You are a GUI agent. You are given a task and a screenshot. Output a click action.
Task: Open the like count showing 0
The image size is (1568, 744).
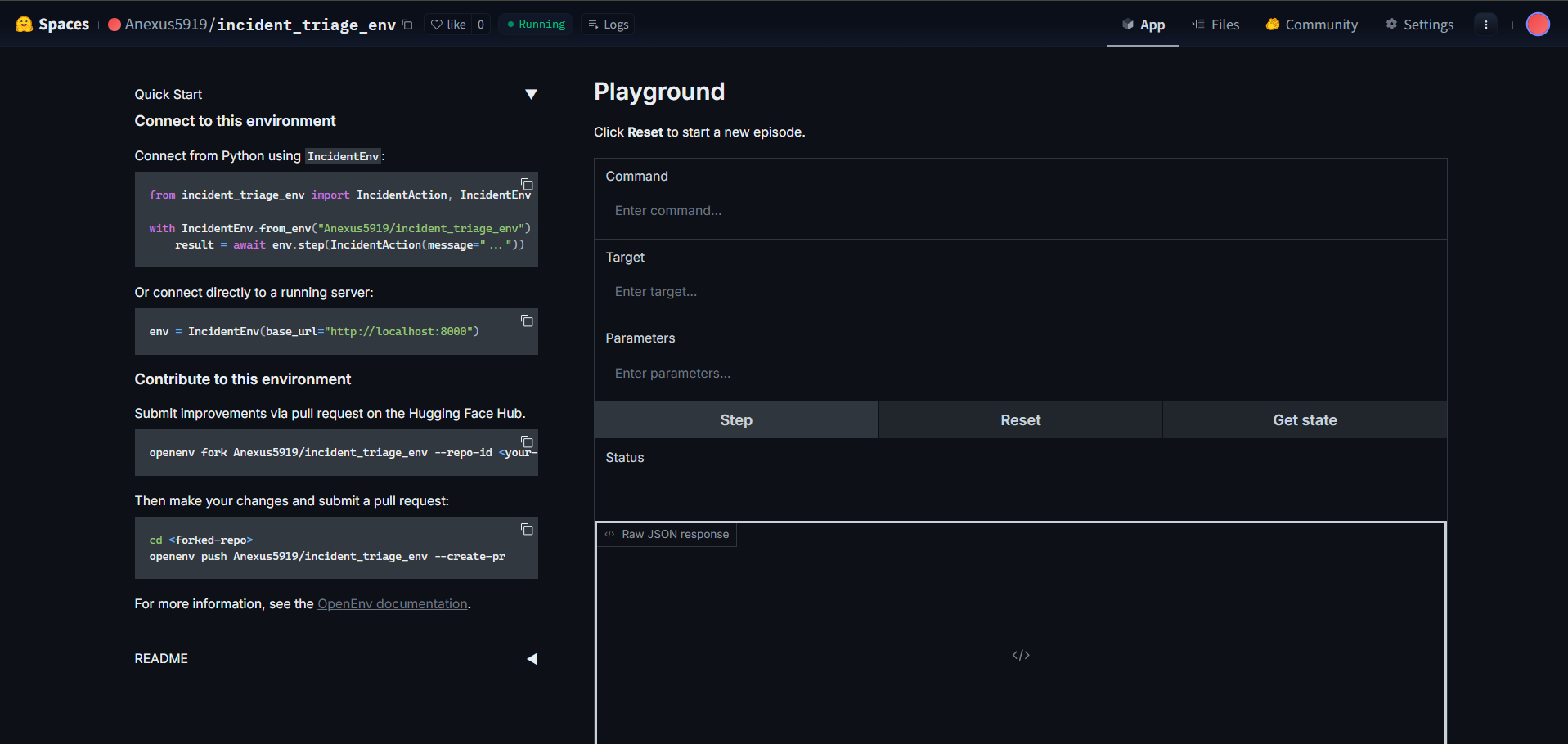click(481, 25)
